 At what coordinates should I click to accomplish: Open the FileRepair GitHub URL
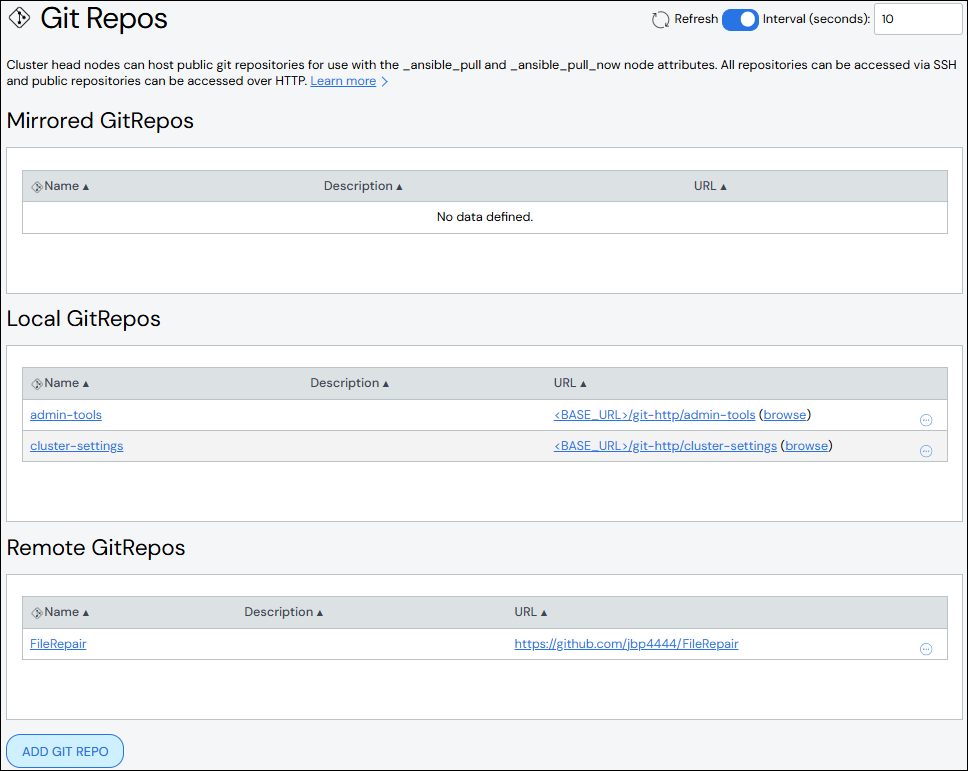[626, 644]
